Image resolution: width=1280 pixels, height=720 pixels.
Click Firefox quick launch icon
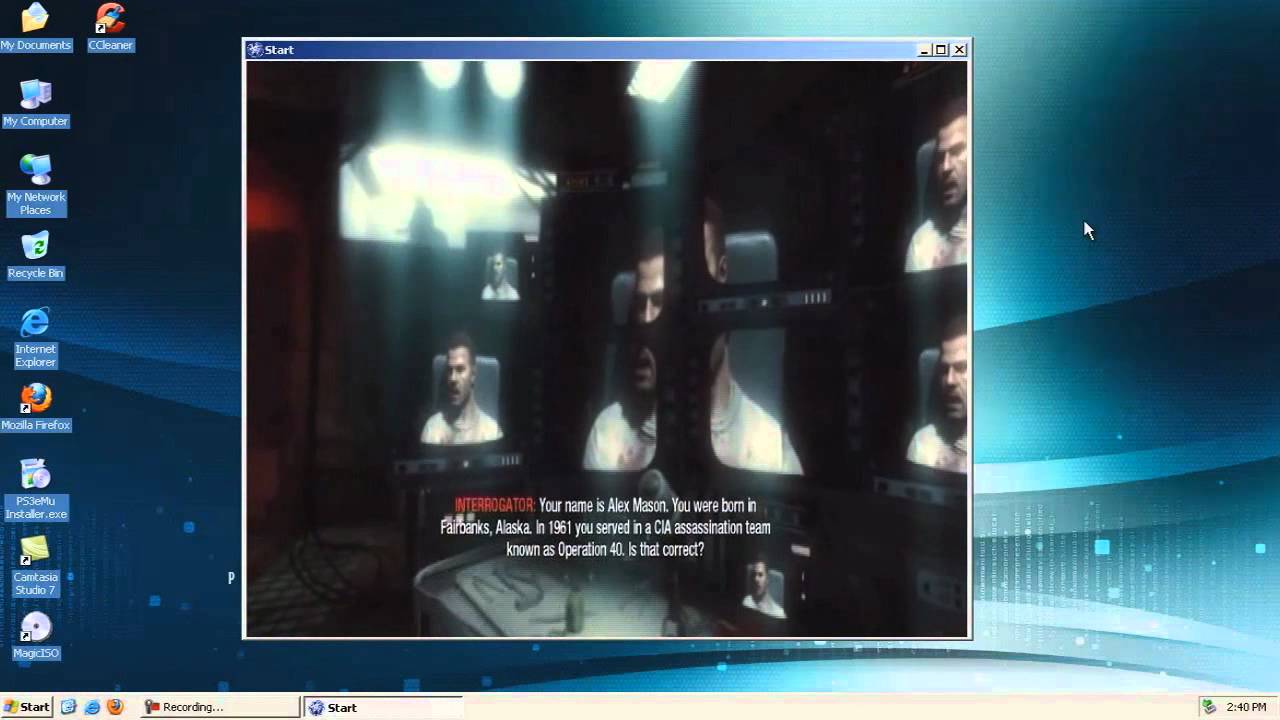pos(115,707)
